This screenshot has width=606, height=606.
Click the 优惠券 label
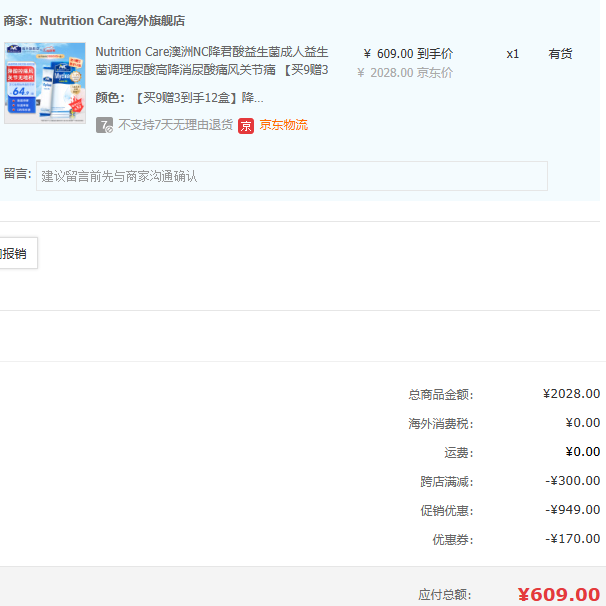tap(453, 540)
